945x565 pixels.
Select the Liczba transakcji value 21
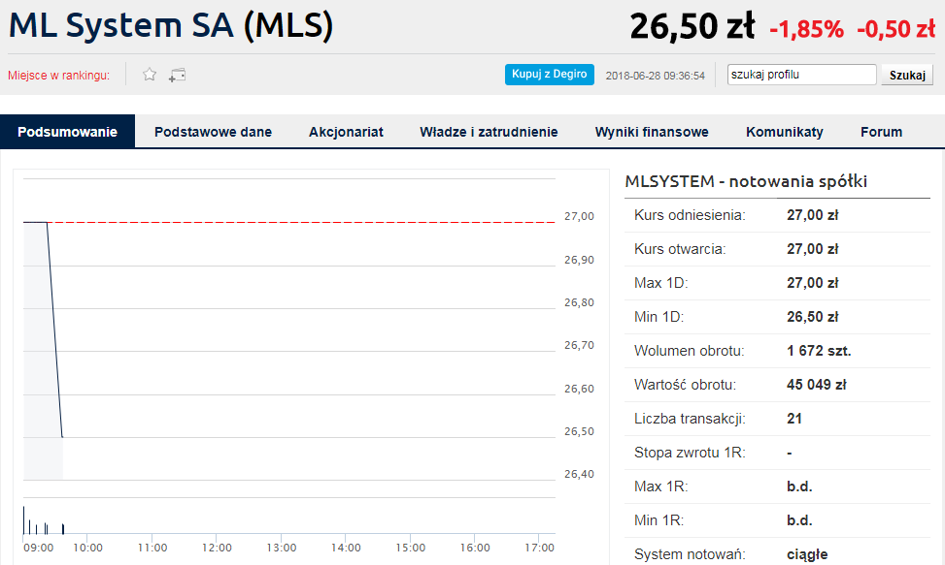pos(794,418)
